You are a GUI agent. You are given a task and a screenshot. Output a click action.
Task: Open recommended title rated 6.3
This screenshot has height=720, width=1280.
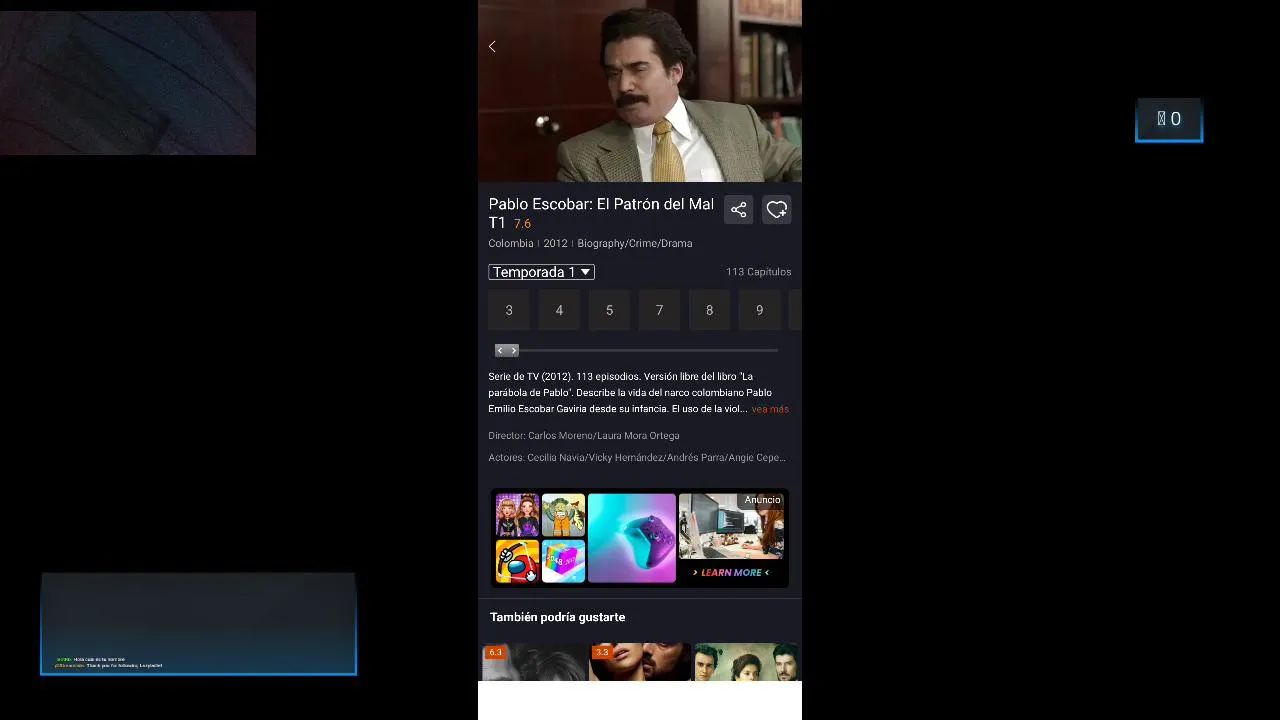pyautogui.click(x=533, y=662)
